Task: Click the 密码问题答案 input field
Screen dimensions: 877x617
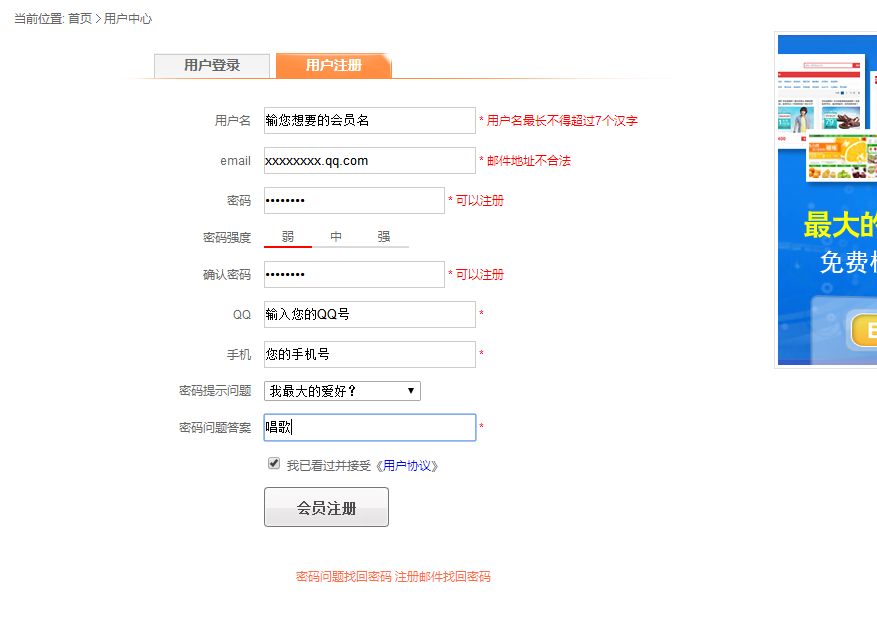Action: click(x=370, y=427)
